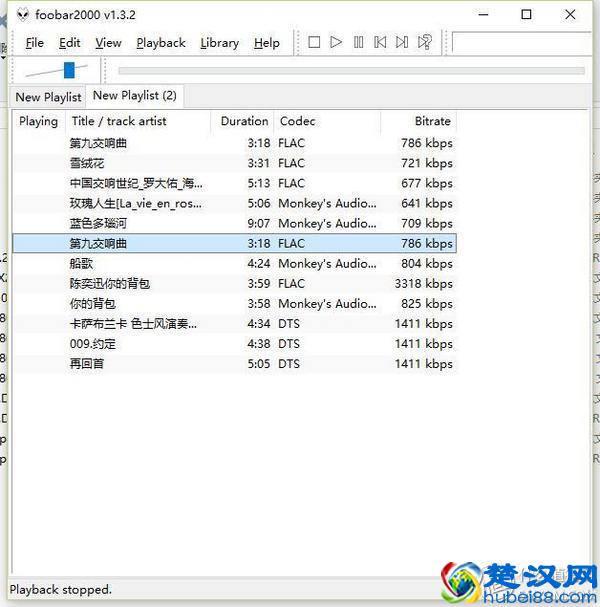The width and height of the screenshot is (600, 607).
Task: Click the Playback stopped status text
Action: [61, 590]
